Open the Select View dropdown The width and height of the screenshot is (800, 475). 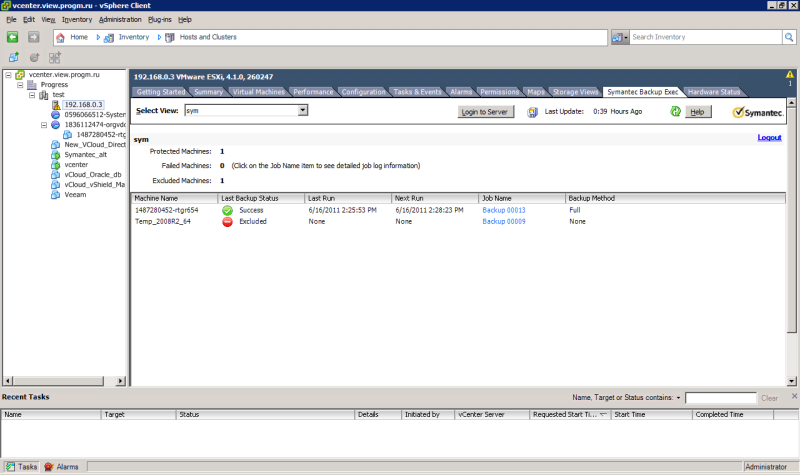click(303, 110)
